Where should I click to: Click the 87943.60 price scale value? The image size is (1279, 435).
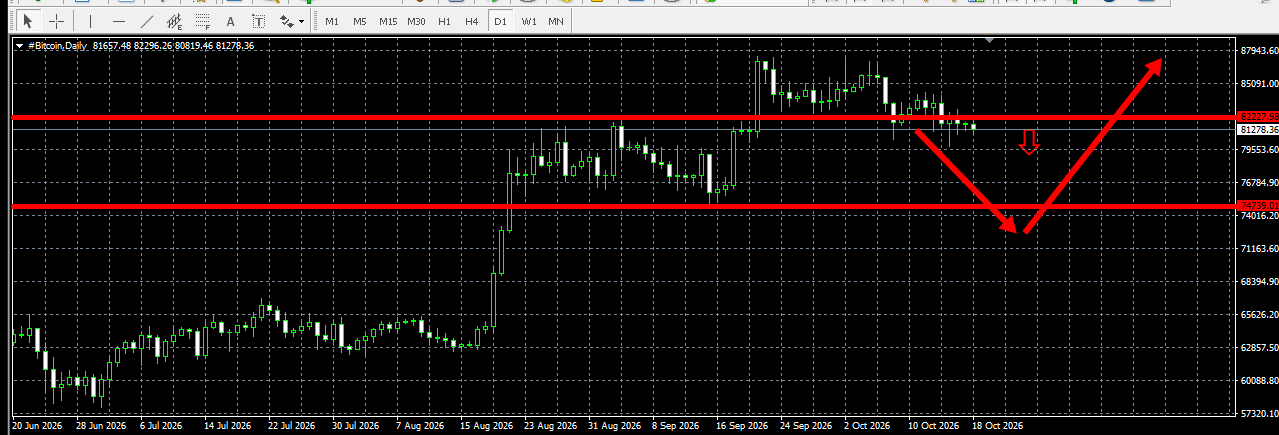[x=1258, y=50]
